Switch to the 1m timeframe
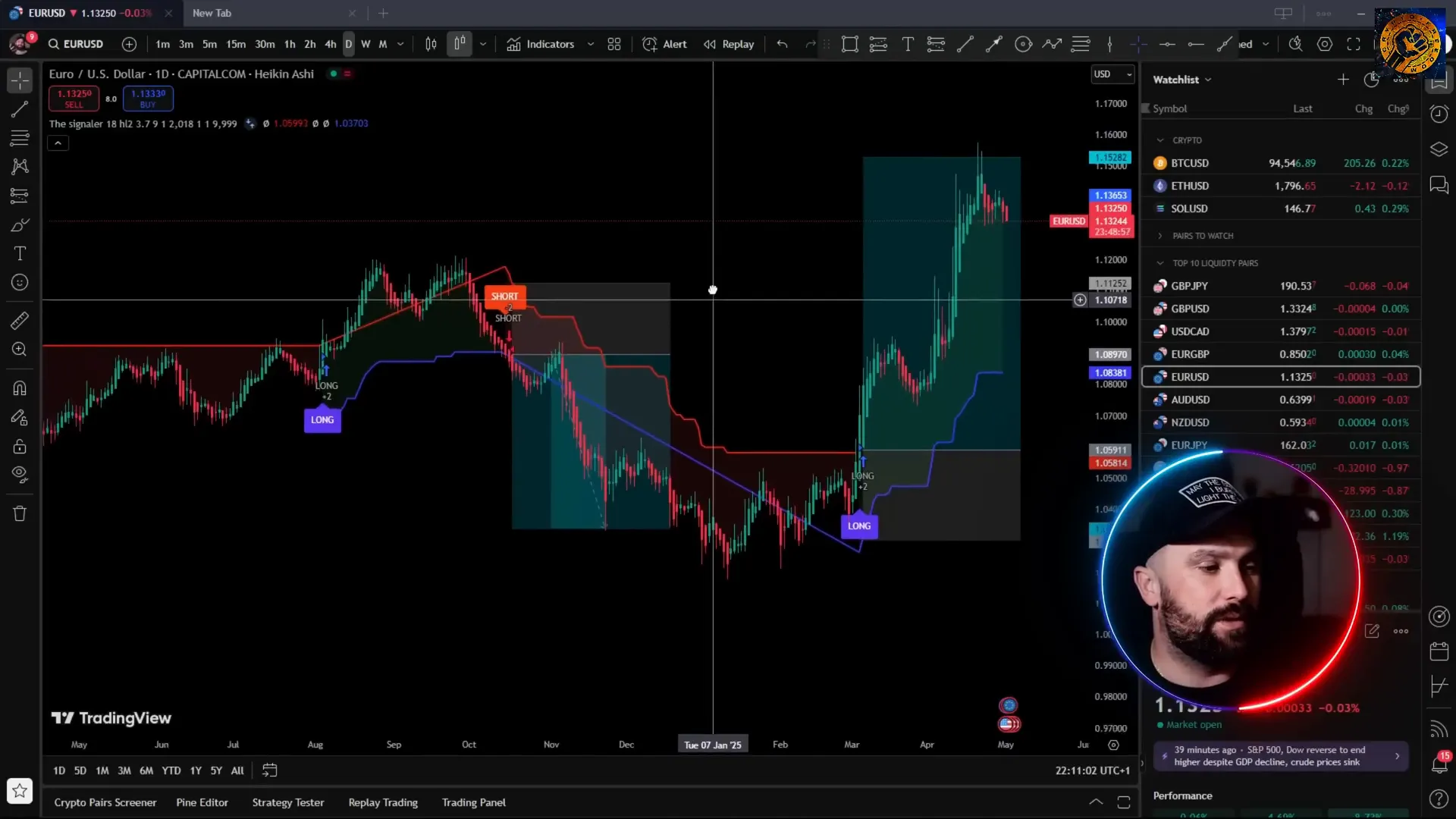The image size is (1456, 819). (x=162, y=44)
